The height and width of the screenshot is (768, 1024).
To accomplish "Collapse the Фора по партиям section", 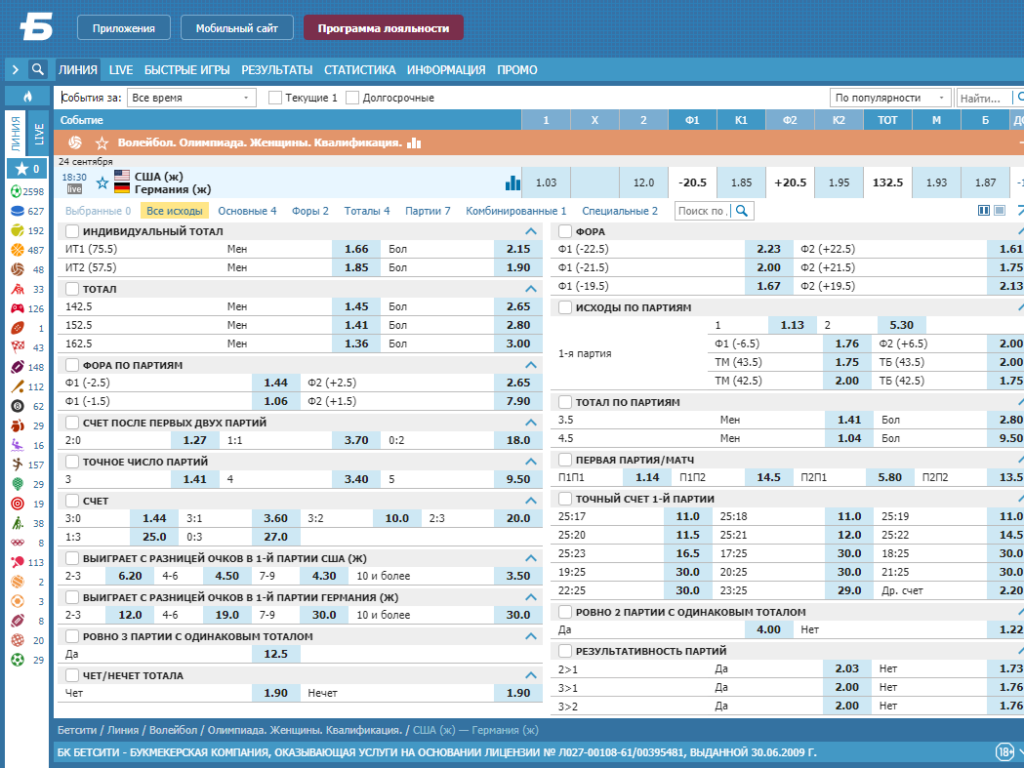I will click(x=531, y=365).
